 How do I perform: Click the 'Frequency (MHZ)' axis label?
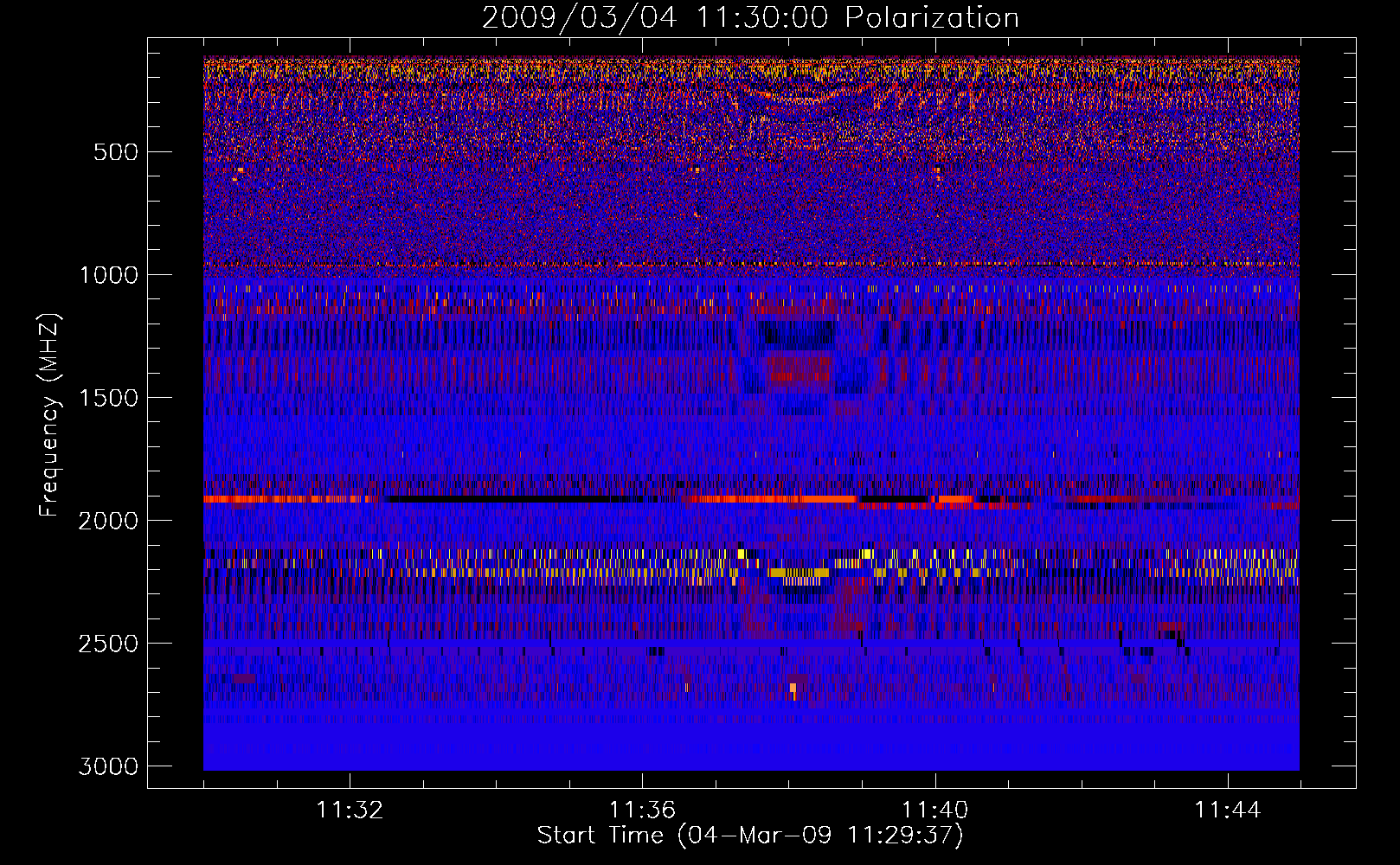coord(50,415)
